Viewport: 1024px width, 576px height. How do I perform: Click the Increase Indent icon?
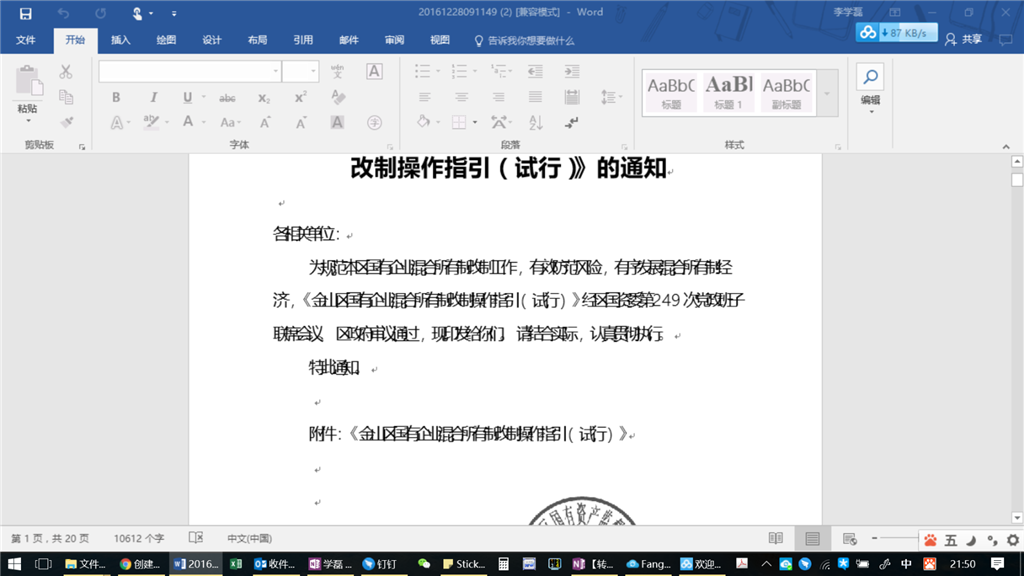tap(572, 71)
